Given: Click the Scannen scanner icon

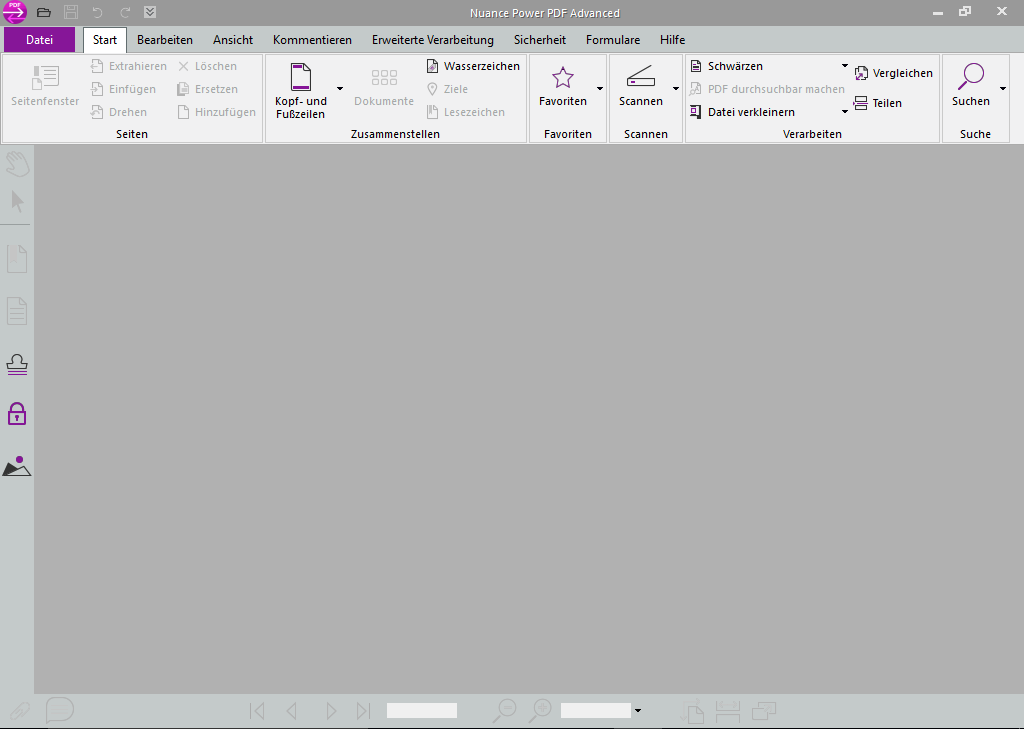Looking at the screenshot, I should click(640, 78).
